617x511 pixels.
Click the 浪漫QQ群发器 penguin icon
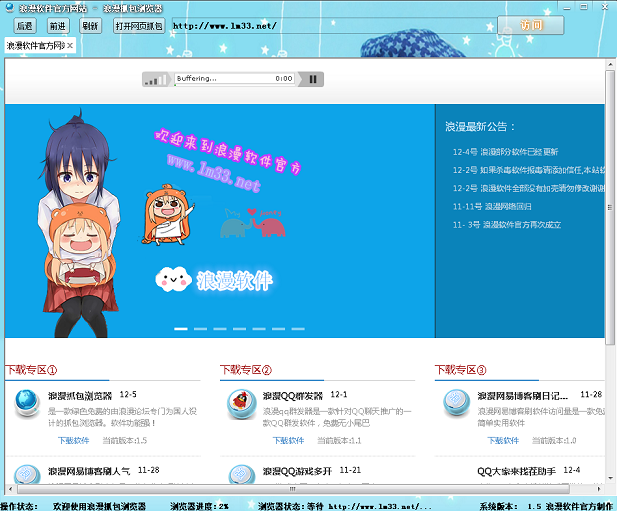242,404
